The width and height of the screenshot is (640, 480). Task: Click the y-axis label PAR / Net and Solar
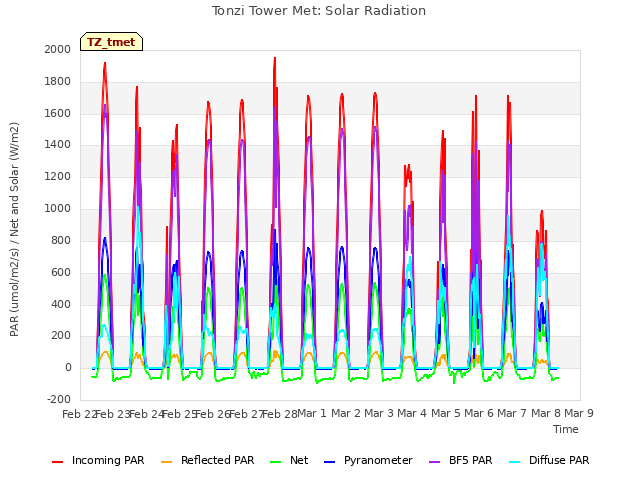[x=14, y=229]
